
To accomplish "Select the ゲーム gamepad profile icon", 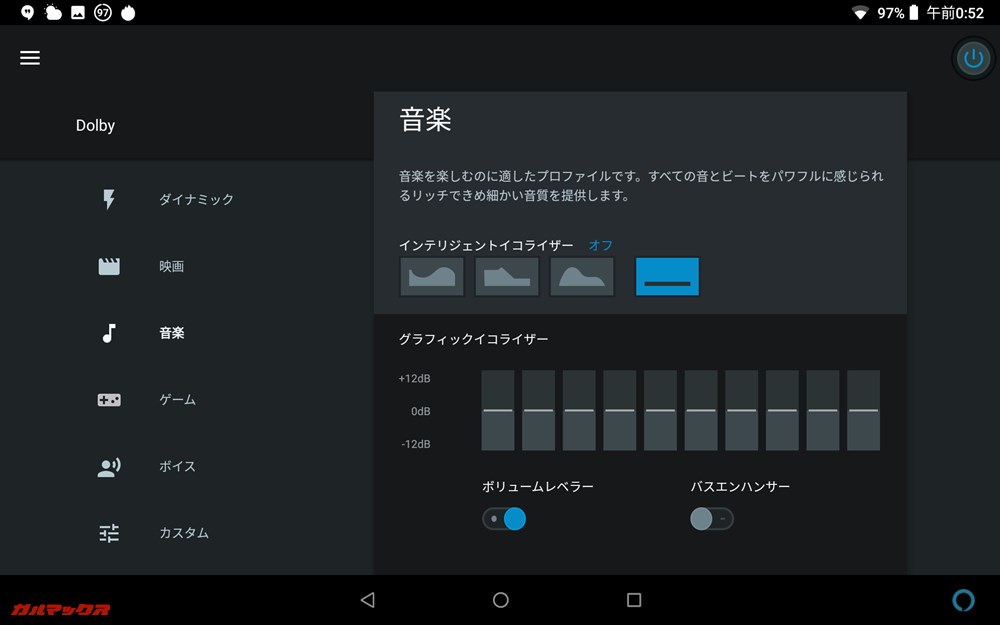I will pos(108,399).
